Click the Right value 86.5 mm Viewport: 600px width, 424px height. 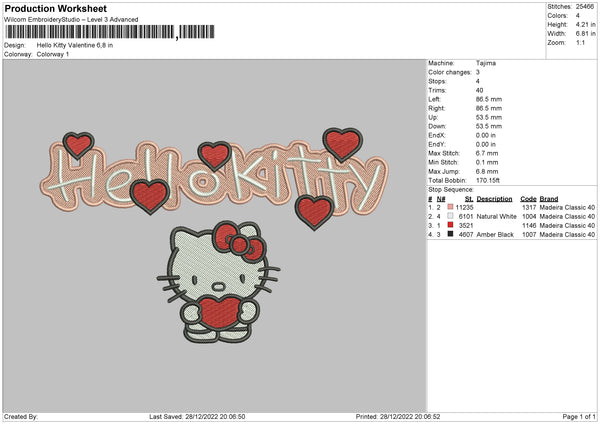pos(489,108)
